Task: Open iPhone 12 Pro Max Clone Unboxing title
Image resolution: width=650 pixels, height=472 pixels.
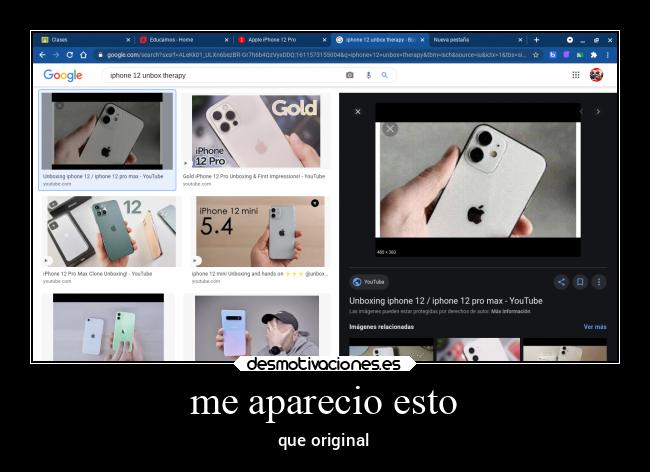Action: point(97,274)
